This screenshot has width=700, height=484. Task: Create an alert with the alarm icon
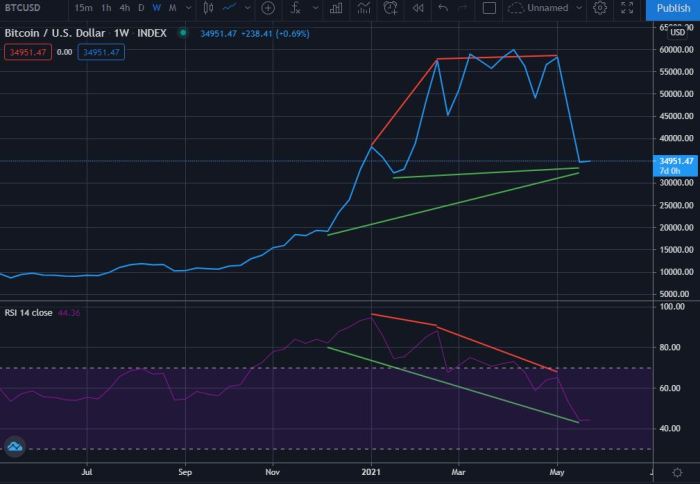pyautogui.click(x=390, y=8)
